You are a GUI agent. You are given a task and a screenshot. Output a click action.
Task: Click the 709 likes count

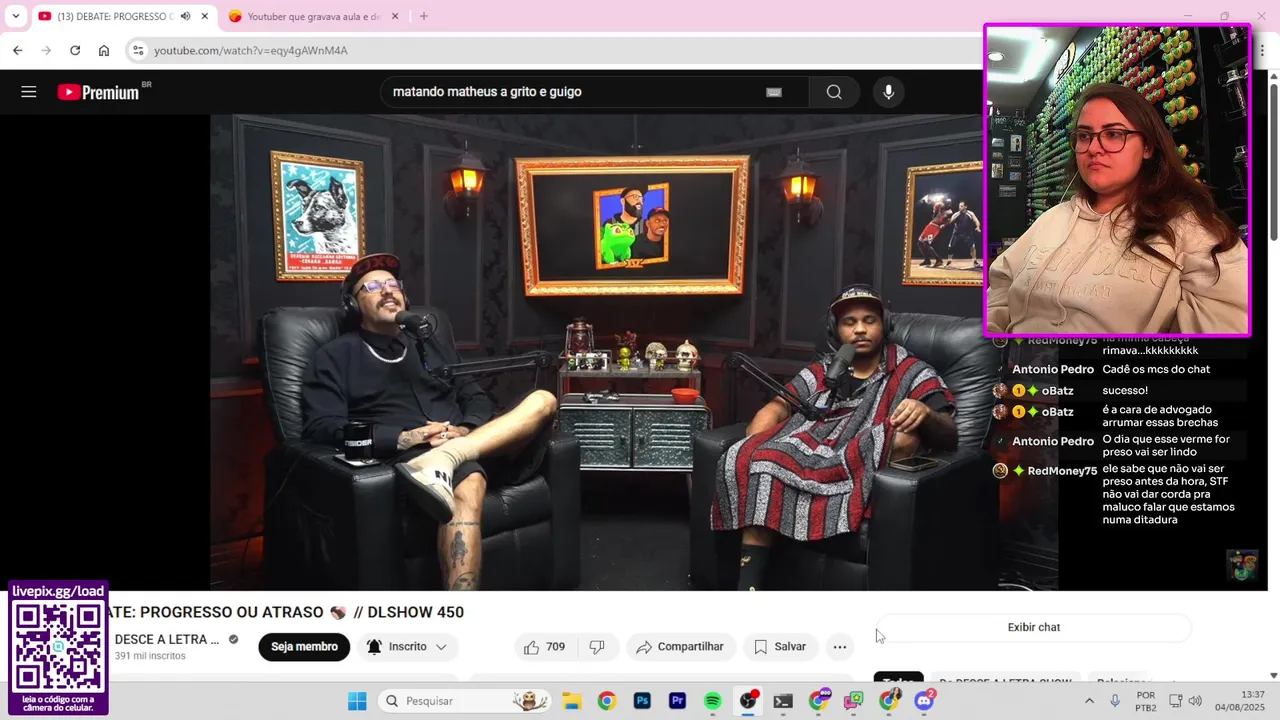(x=555, y=647)
